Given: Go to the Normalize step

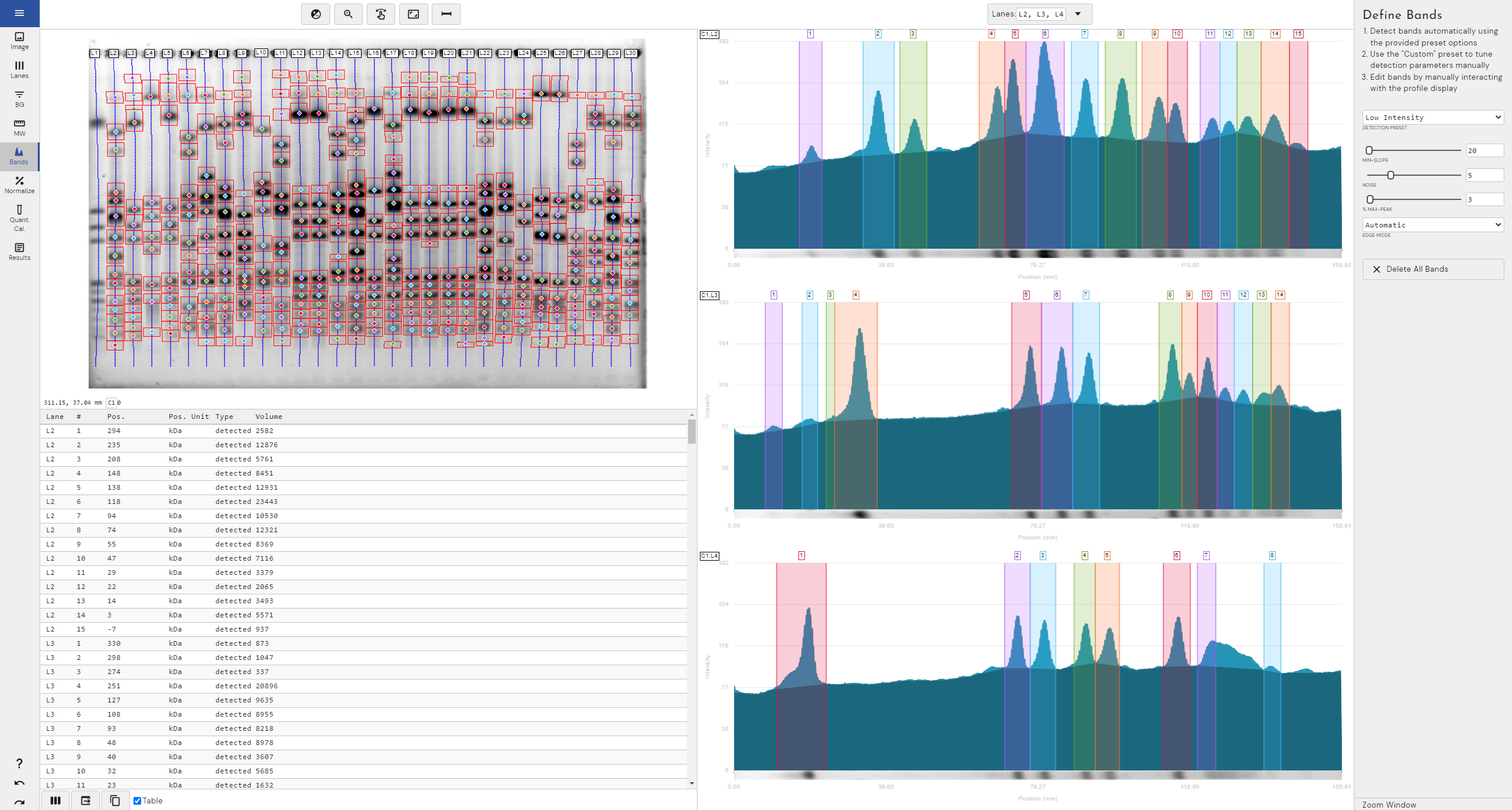Looking at the screenshot, I should (x=19, y=184).
